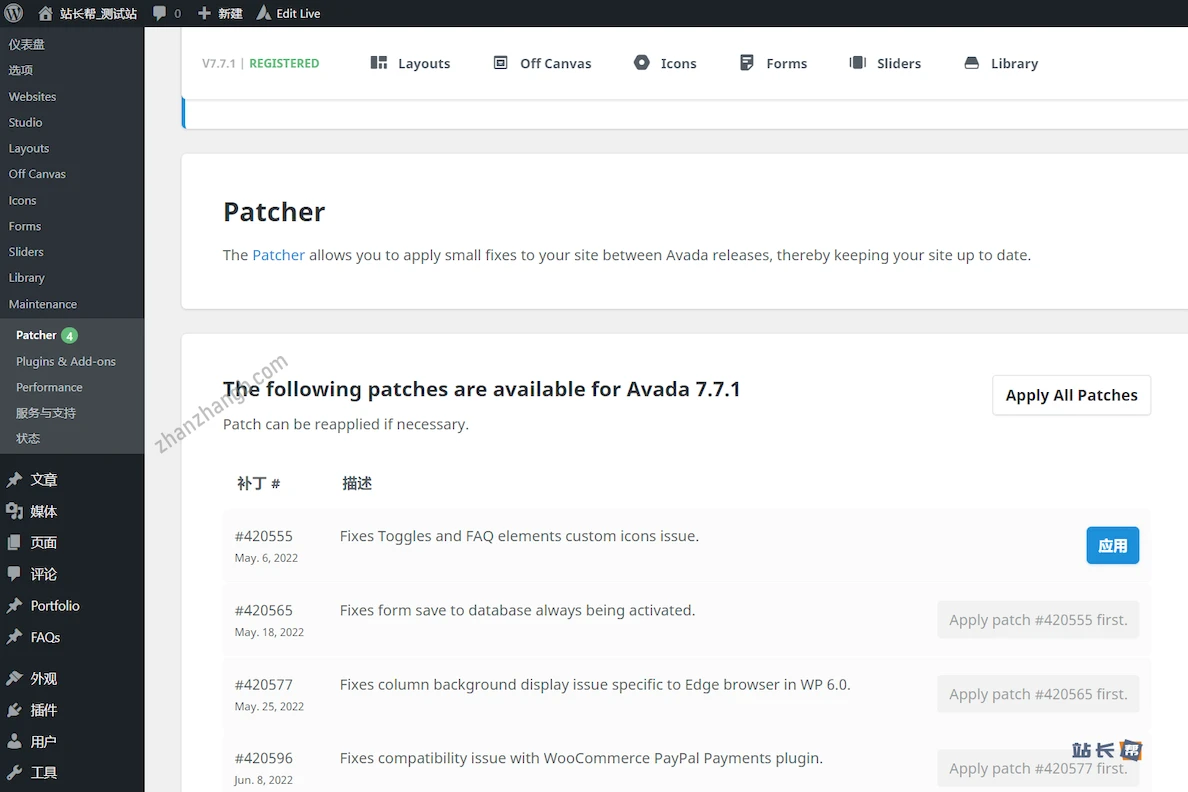The image size is (1188, 792).
Task: Click the Apply All Patches button
Action: point(1071,395)
